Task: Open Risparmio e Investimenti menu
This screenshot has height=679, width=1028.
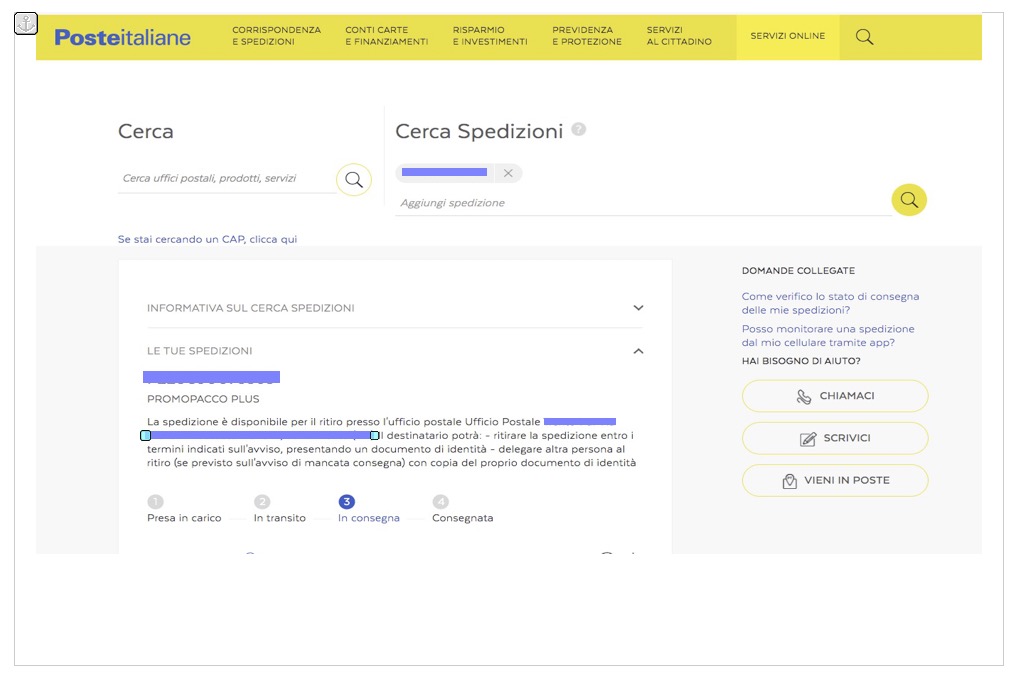Action: point(490,36)
